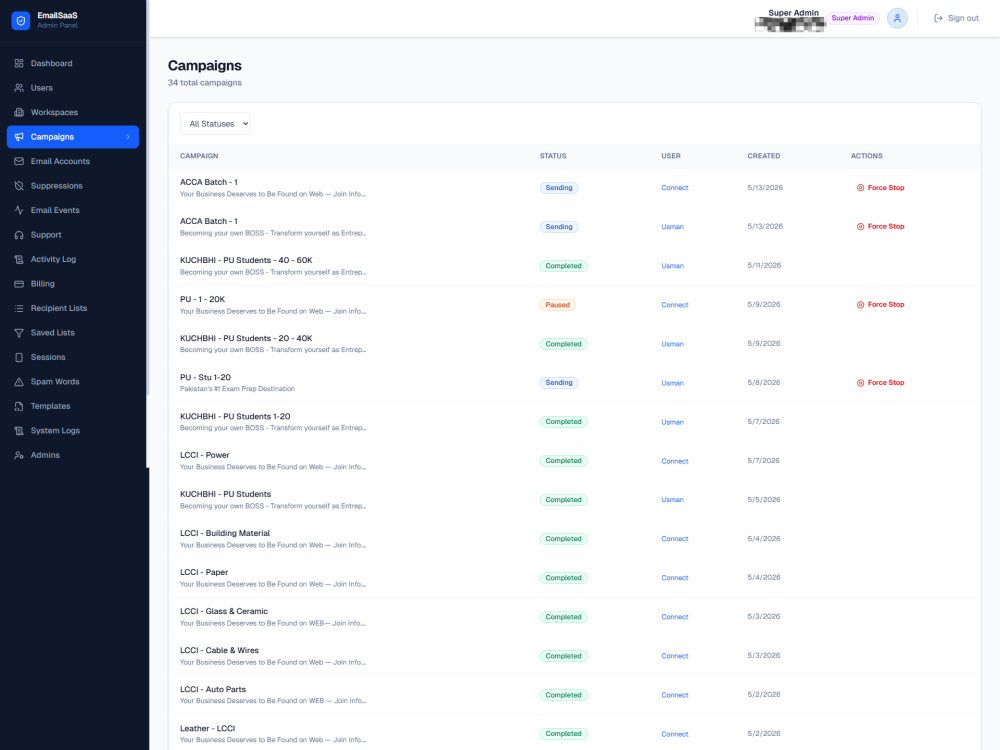Viewport: 1000px width, 750px height.
Task: Click campaign name KUCHBHI - PU Students 1-20
Action: click(x=235, y=416)
